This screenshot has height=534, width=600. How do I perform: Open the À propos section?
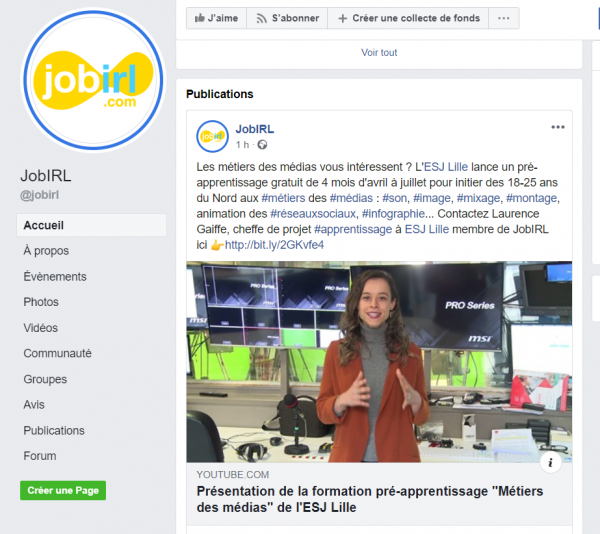point(46,251)
